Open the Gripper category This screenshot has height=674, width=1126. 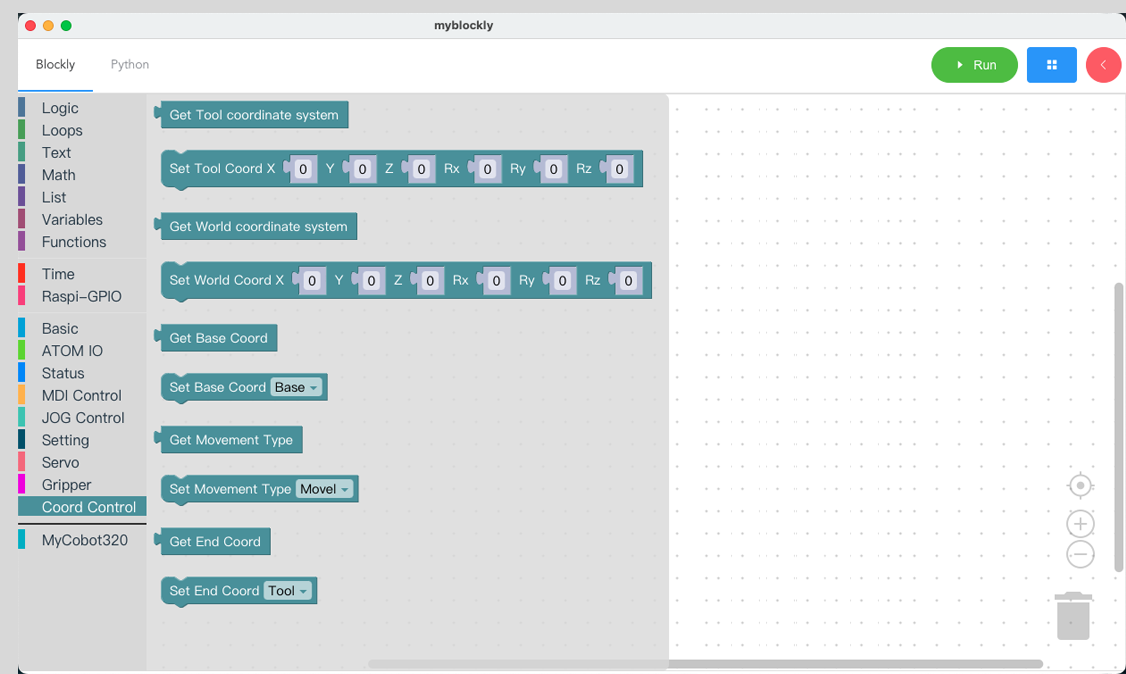pos(66,485)
